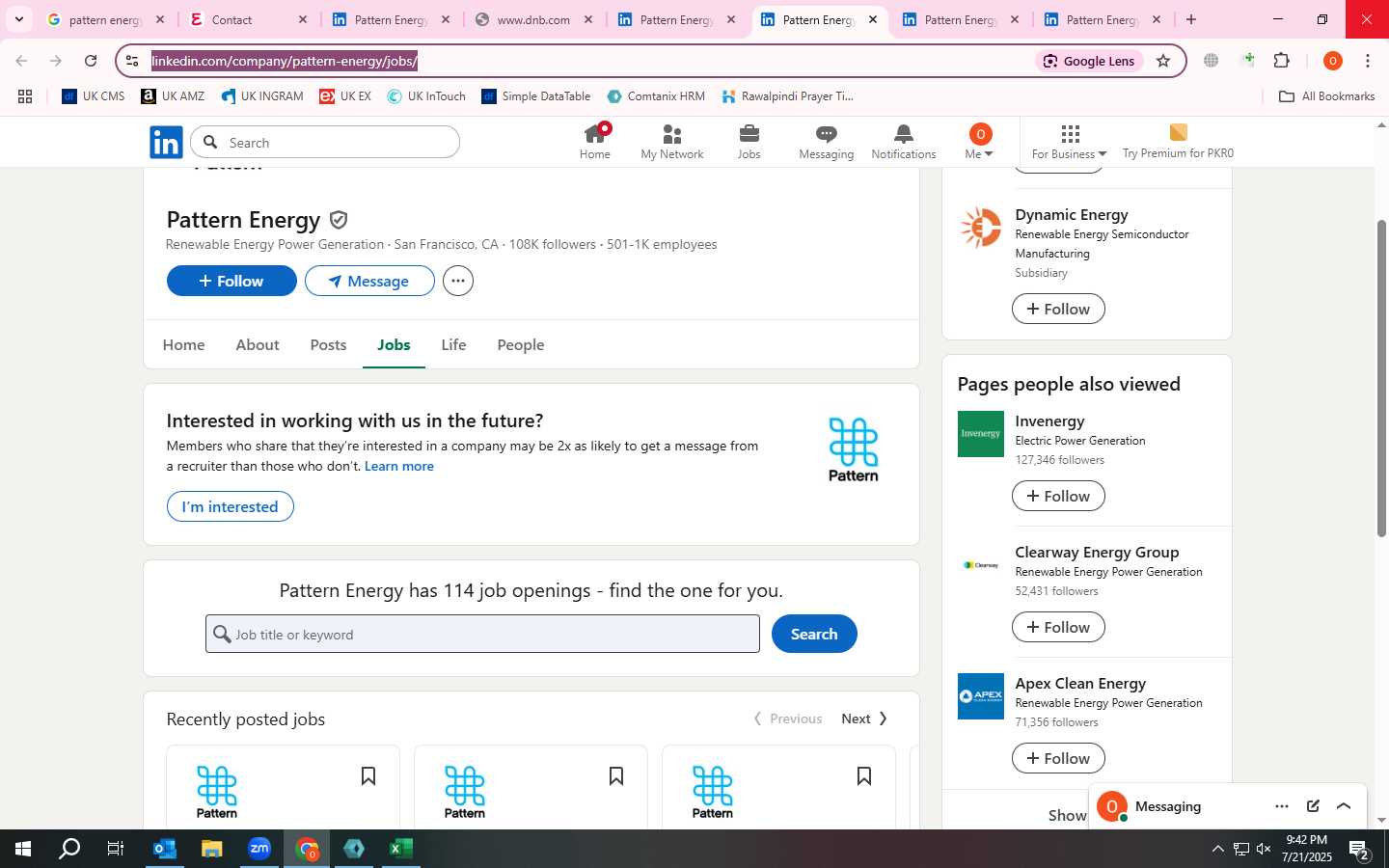1389x868 pixels.
Task: Select the Jobs tab on company page
Action: [x=394, y=344]
